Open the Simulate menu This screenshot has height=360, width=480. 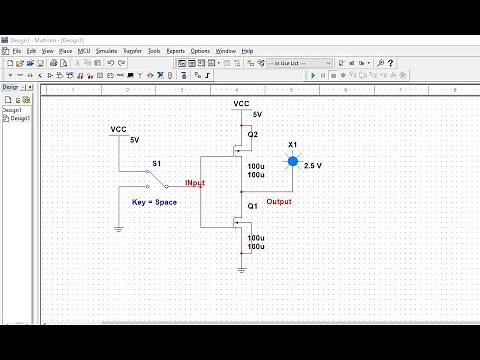click(x=106, y=51)
